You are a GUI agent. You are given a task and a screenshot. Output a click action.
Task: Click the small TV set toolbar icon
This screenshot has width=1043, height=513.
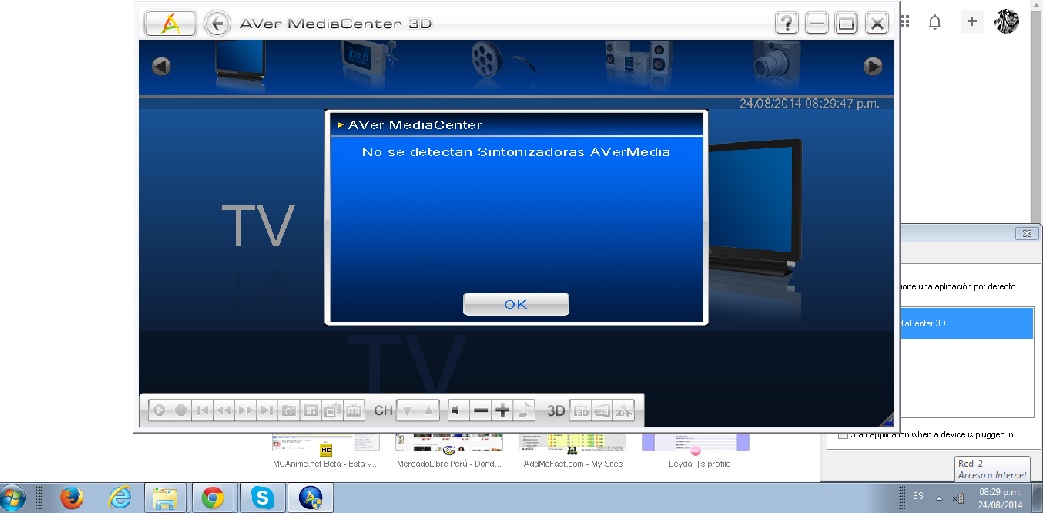(354, 411)
